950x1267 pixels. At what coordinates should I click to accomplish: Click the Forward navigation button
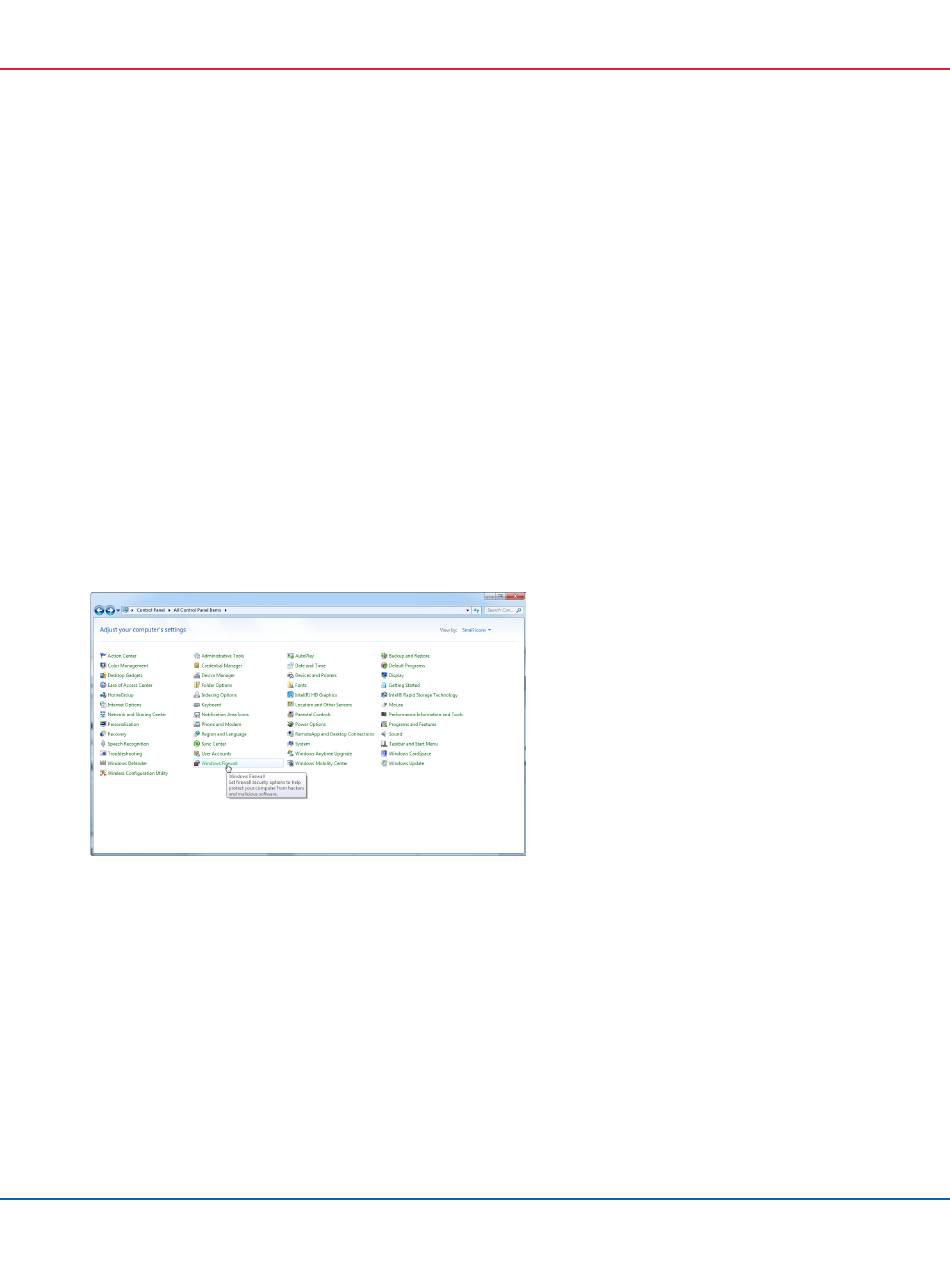pyautogui.click(x=110, y=609)
